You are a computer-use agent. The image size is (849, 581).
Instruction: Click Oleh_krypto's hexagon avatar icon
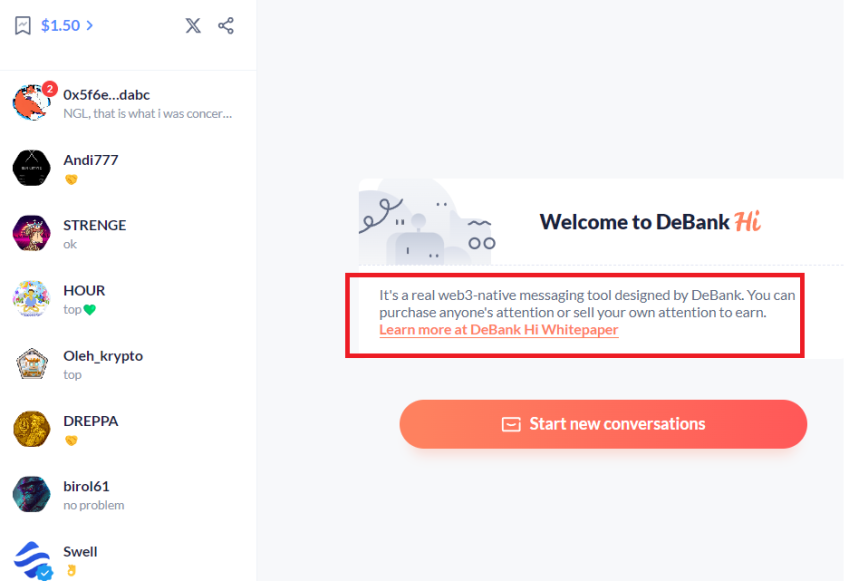[31, 363]
